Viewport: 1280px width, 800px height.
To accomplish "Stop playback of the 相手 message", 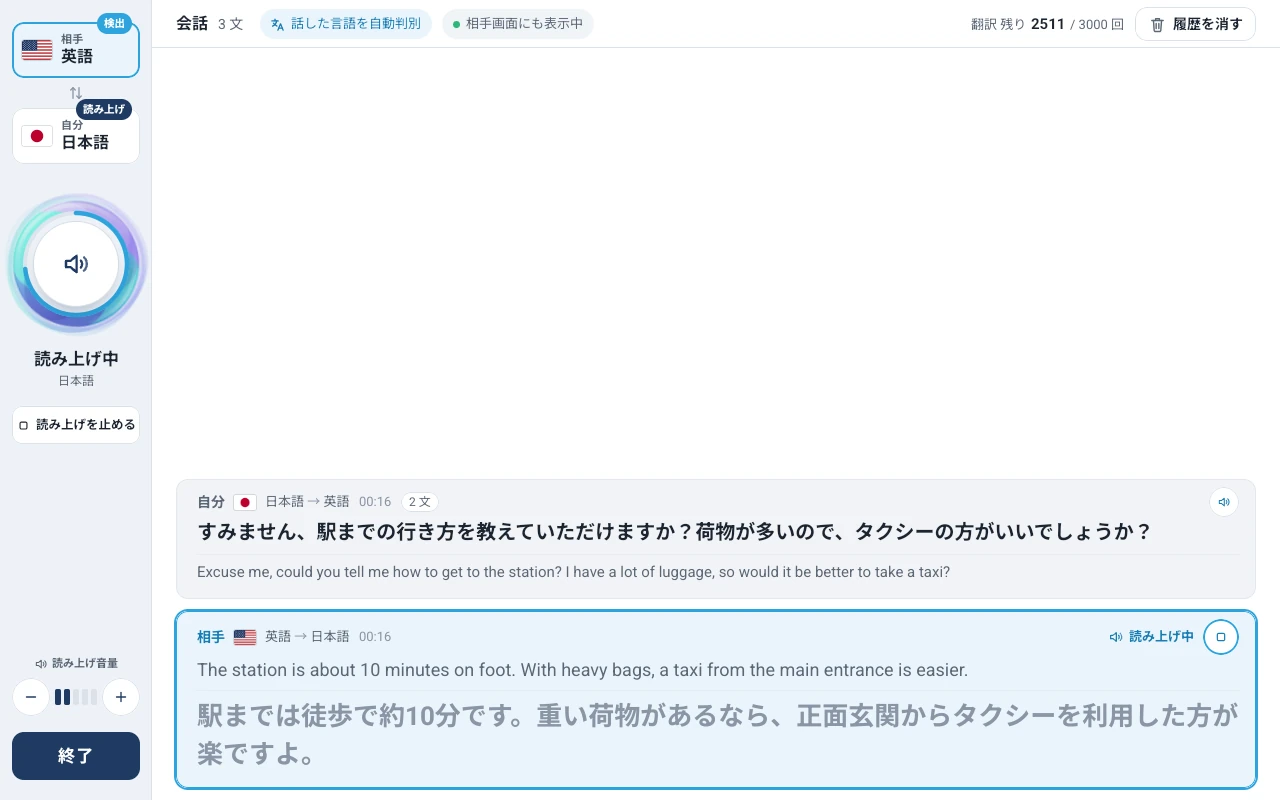I will pos(1220,637).
